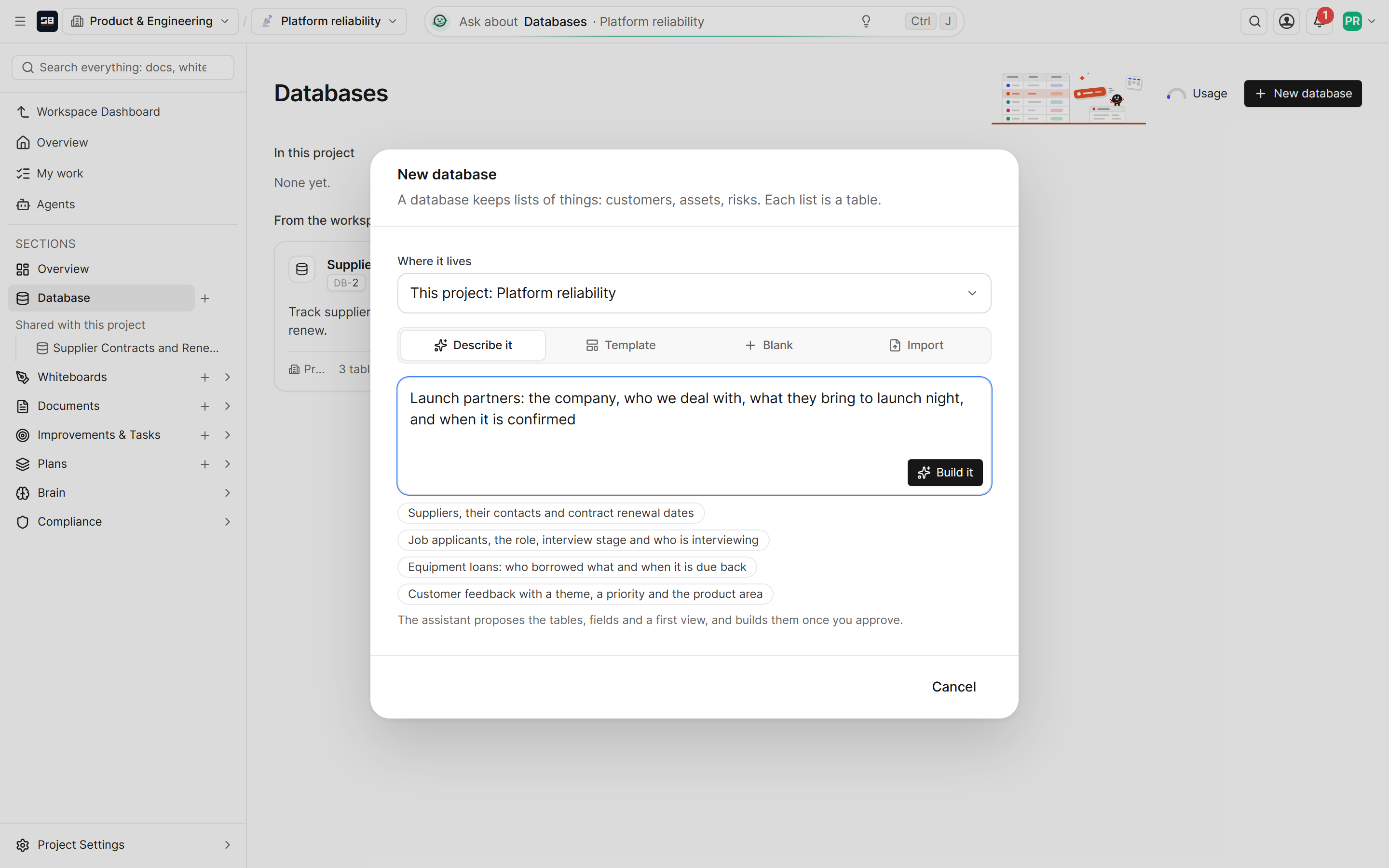Switch to the Blank tab

tap(768, 345)
